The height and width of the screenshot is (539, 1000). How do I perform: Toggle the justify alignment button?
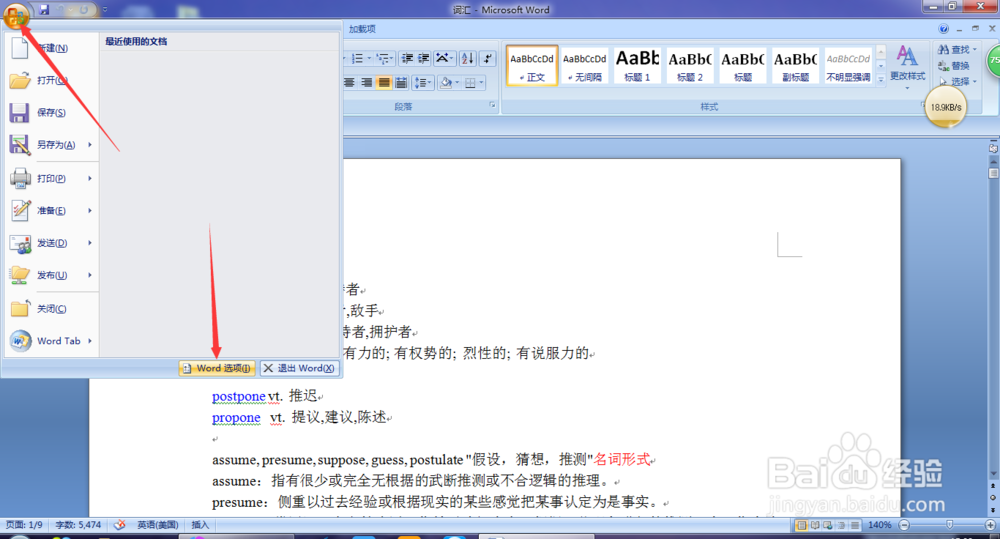click(x=383, y=82)
